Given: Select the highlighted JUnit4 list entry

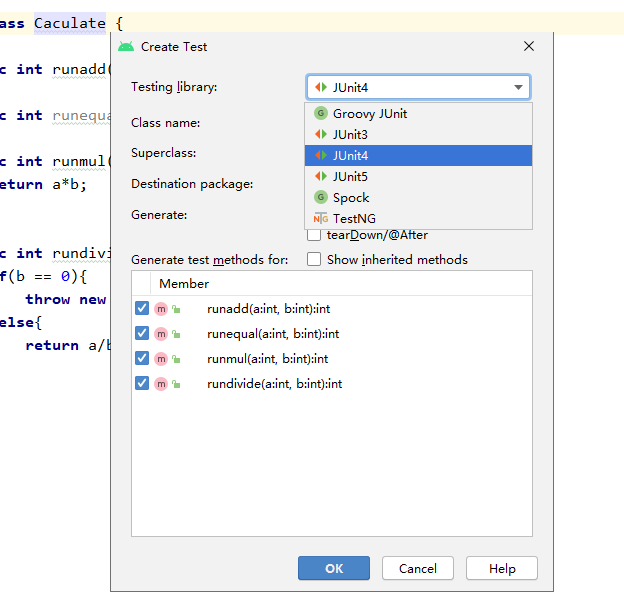Looking at the screenshot, I should tap(418, 156).
